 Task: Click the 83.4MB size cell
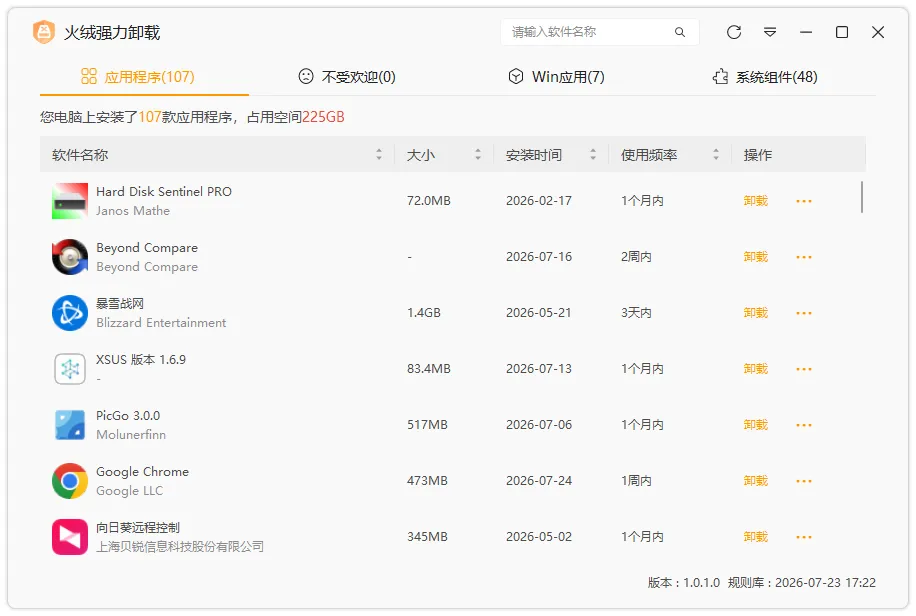[429, 369]
